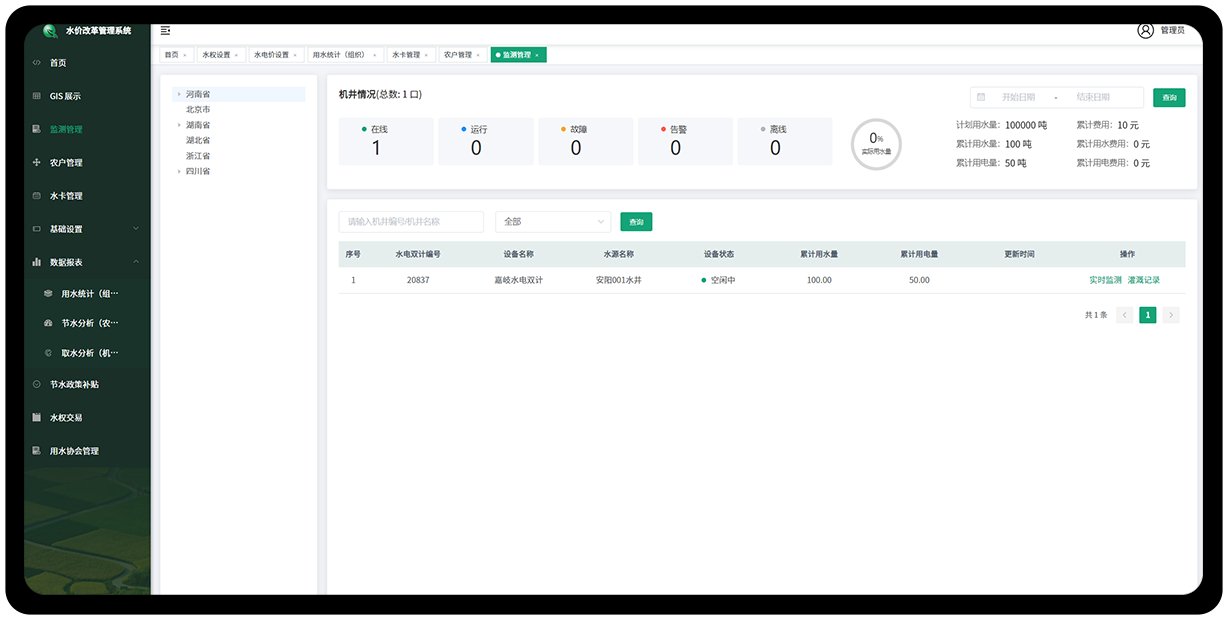Image resolution: width=1228 pixels, height=620 pixels.
Task: Click the 水卡管理 sidebar icon
Action: tap(37, 196)
